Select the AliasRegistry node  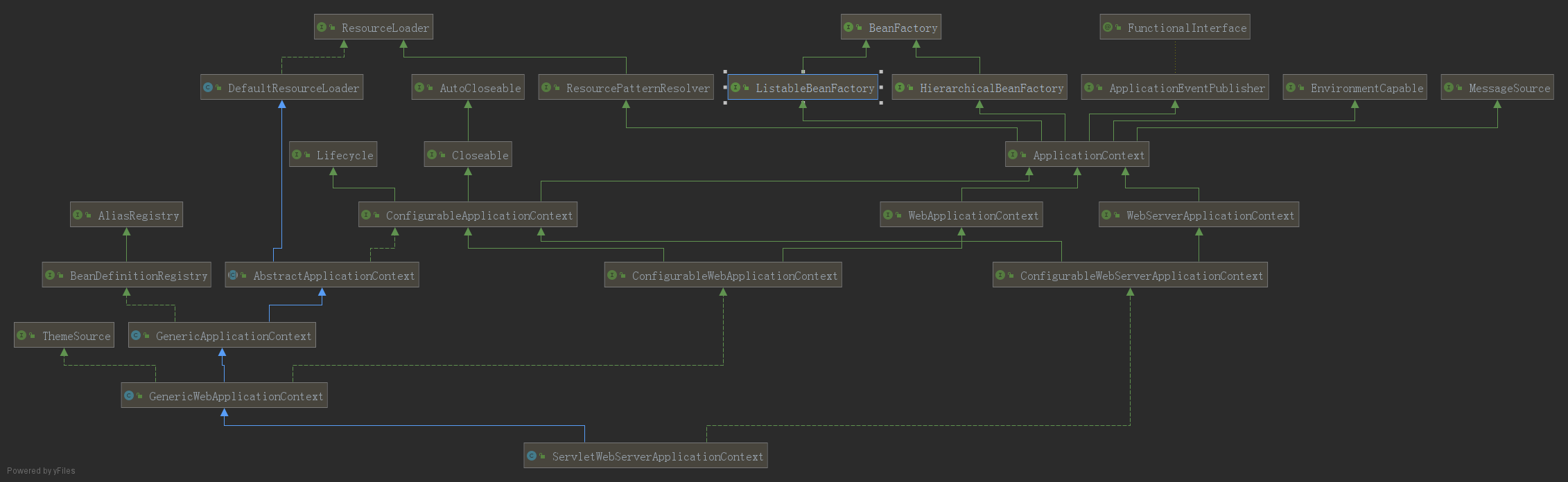click(126, 215)
